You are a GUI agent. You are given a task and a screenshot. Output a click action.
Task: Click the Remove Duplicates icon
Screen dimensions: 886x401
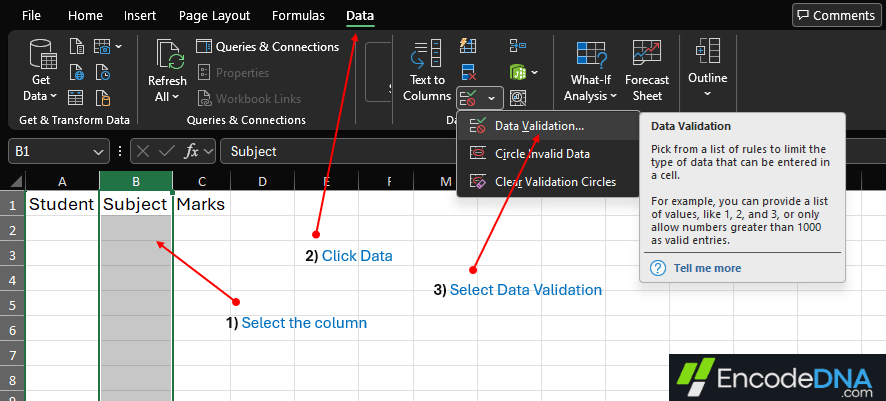[x=468, y=72]
